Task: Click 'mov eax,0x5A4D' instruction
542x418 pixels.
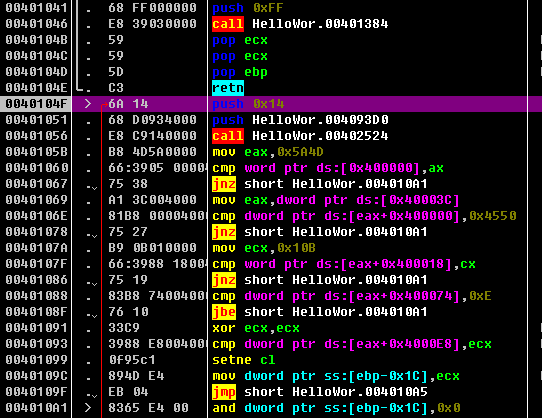Action: 268,152
